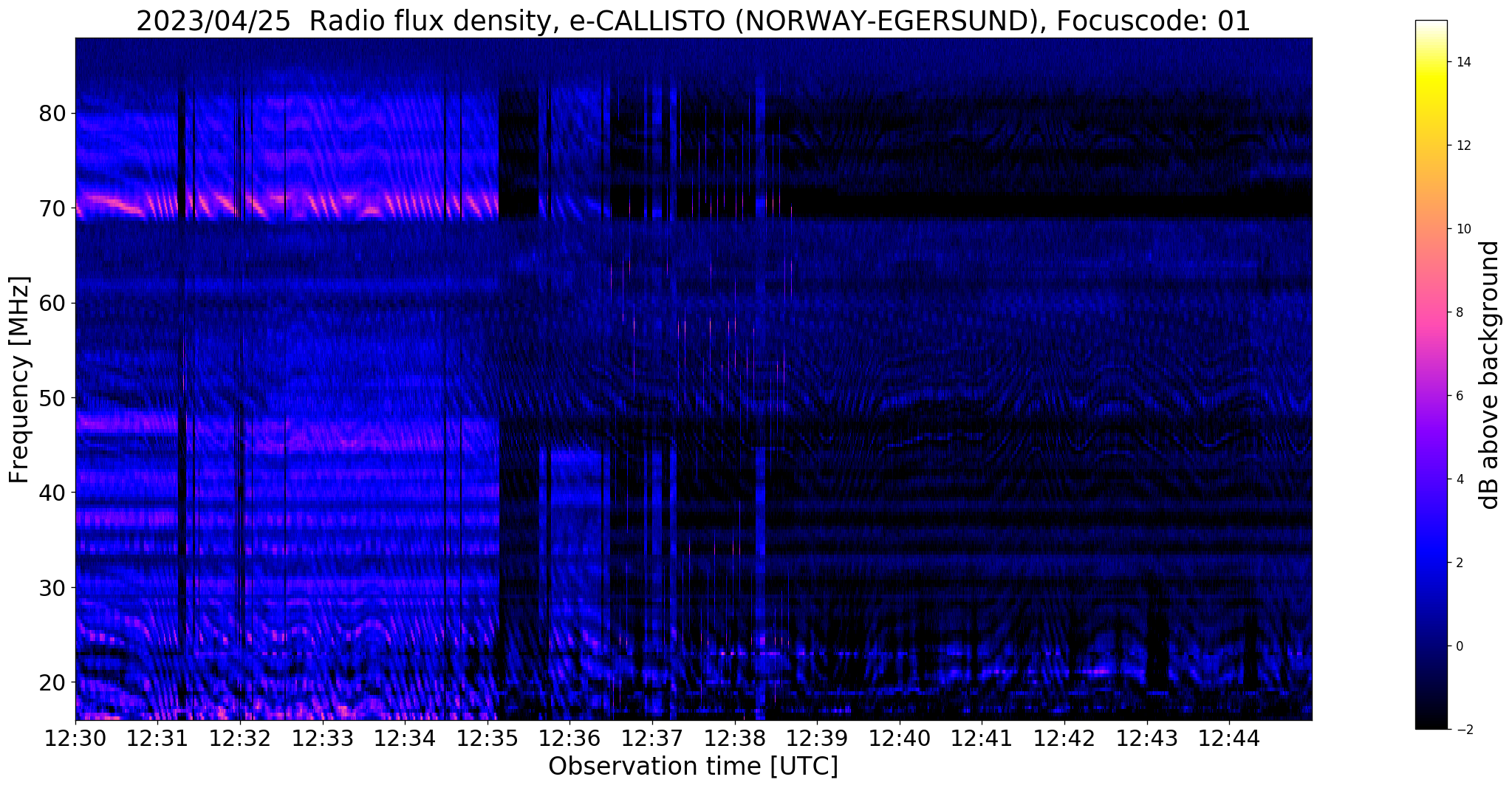Viewport: 1512px width, 788px height.
Task: Click the 80 MHz frequency tick label
Action: tap(52, 114)
